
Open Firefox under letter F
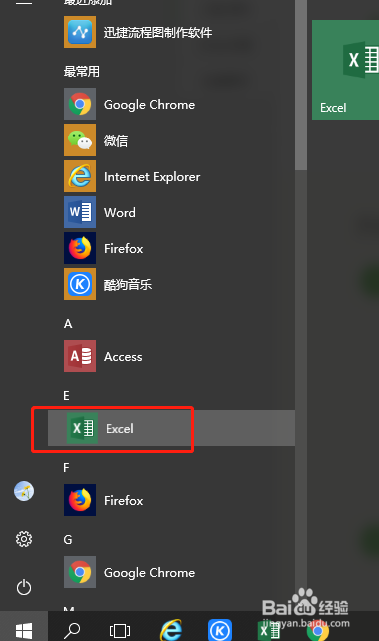[171, 500]
